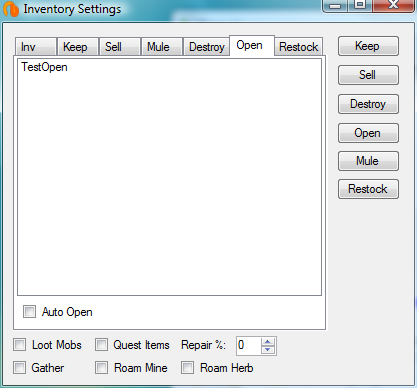Click the Keep button on right
Image resolution: width=417 pixels, height=388 pixels.
(368, 46)
